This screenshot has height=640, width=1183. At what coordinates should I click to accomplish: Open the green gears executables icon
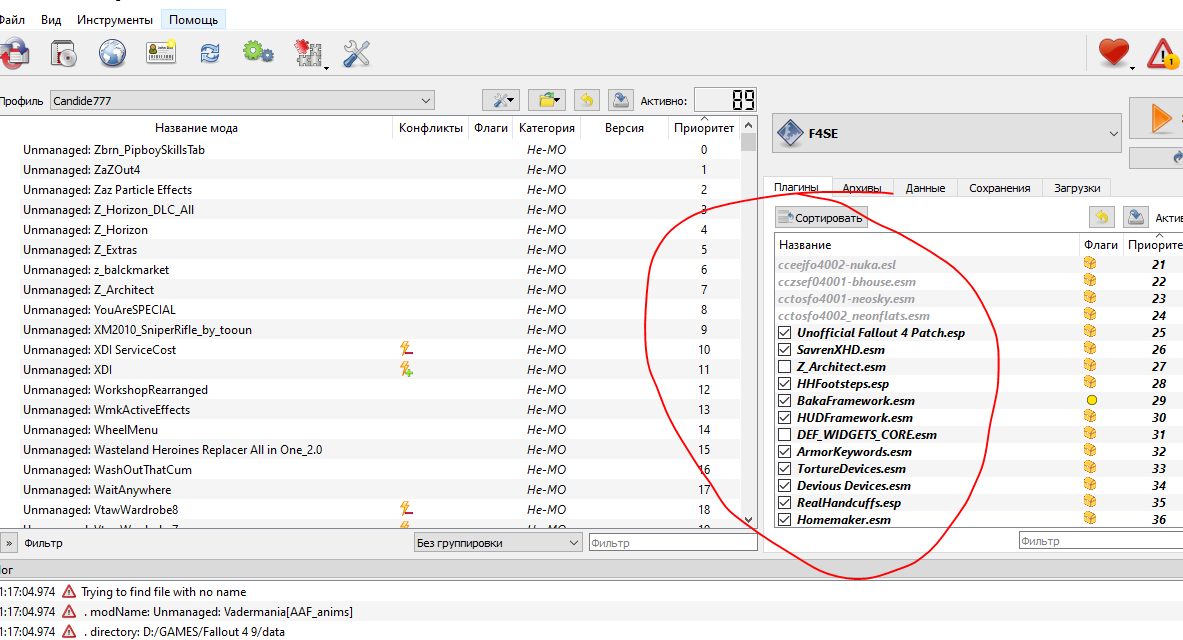(258, 54)
